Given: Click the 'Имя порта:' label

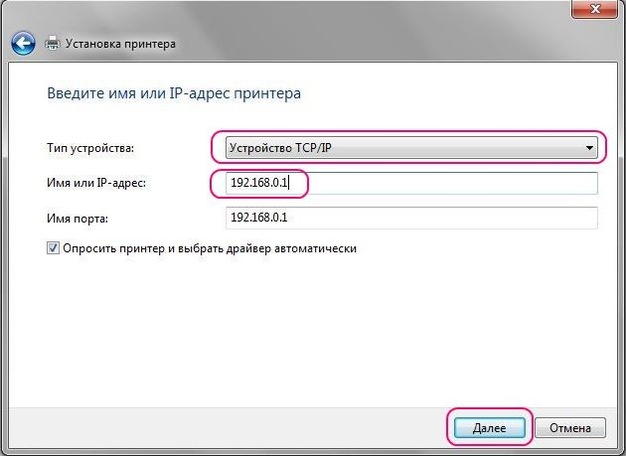Looking at the screenshot, I should (77, 218).
